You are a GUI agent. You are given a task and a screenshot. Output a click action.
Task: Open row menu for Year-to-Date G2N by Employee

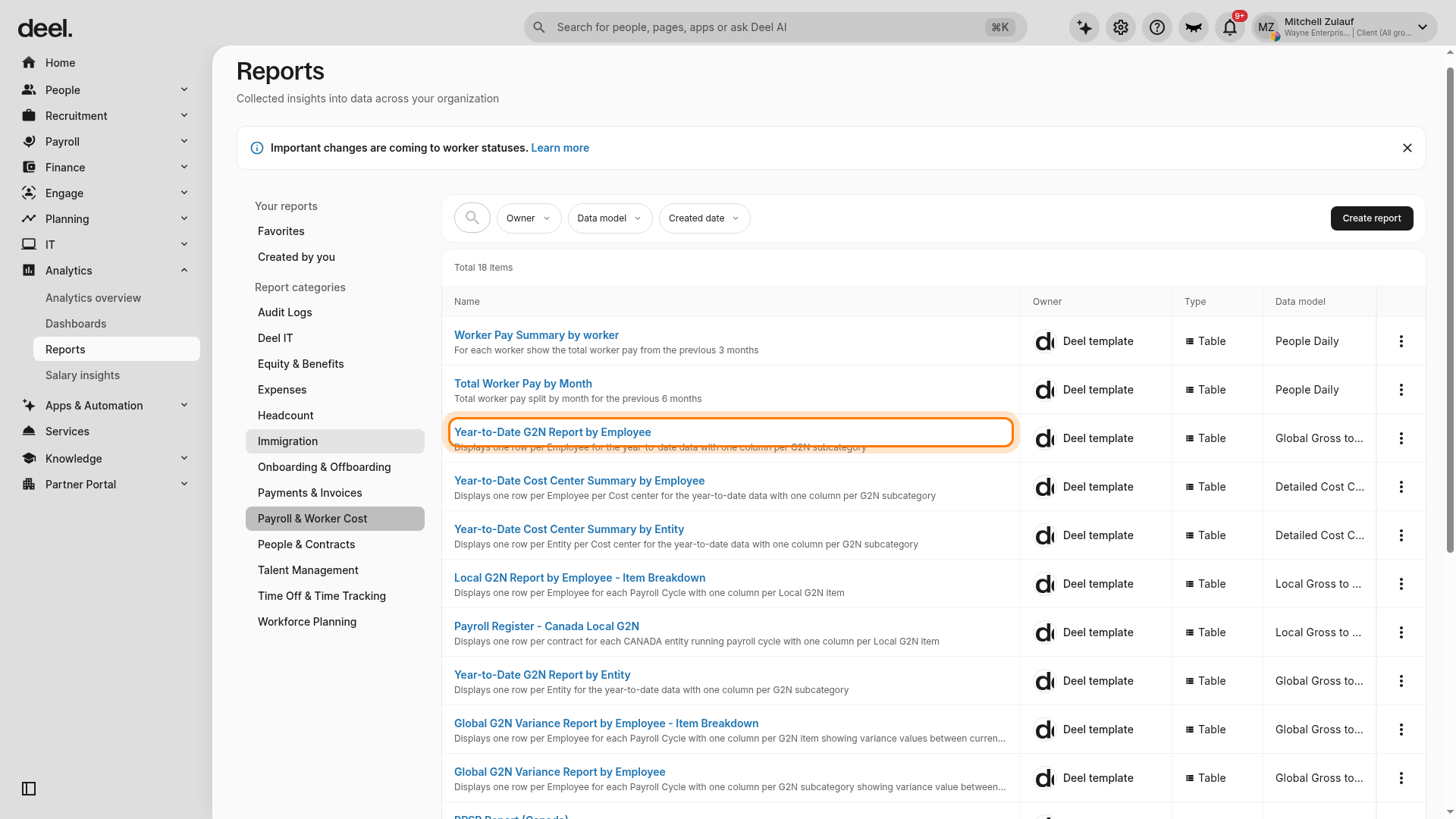[1401, 438]
